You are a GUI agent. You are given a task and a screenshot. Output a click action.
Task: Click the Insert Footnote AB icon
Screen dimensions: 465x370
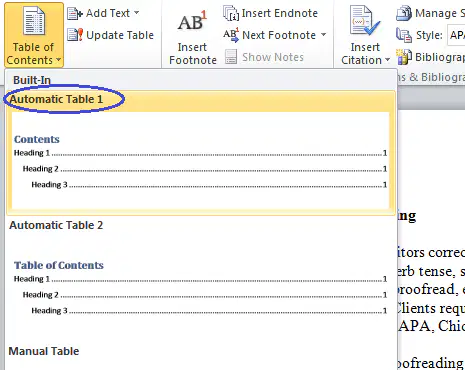click(192, 21)
